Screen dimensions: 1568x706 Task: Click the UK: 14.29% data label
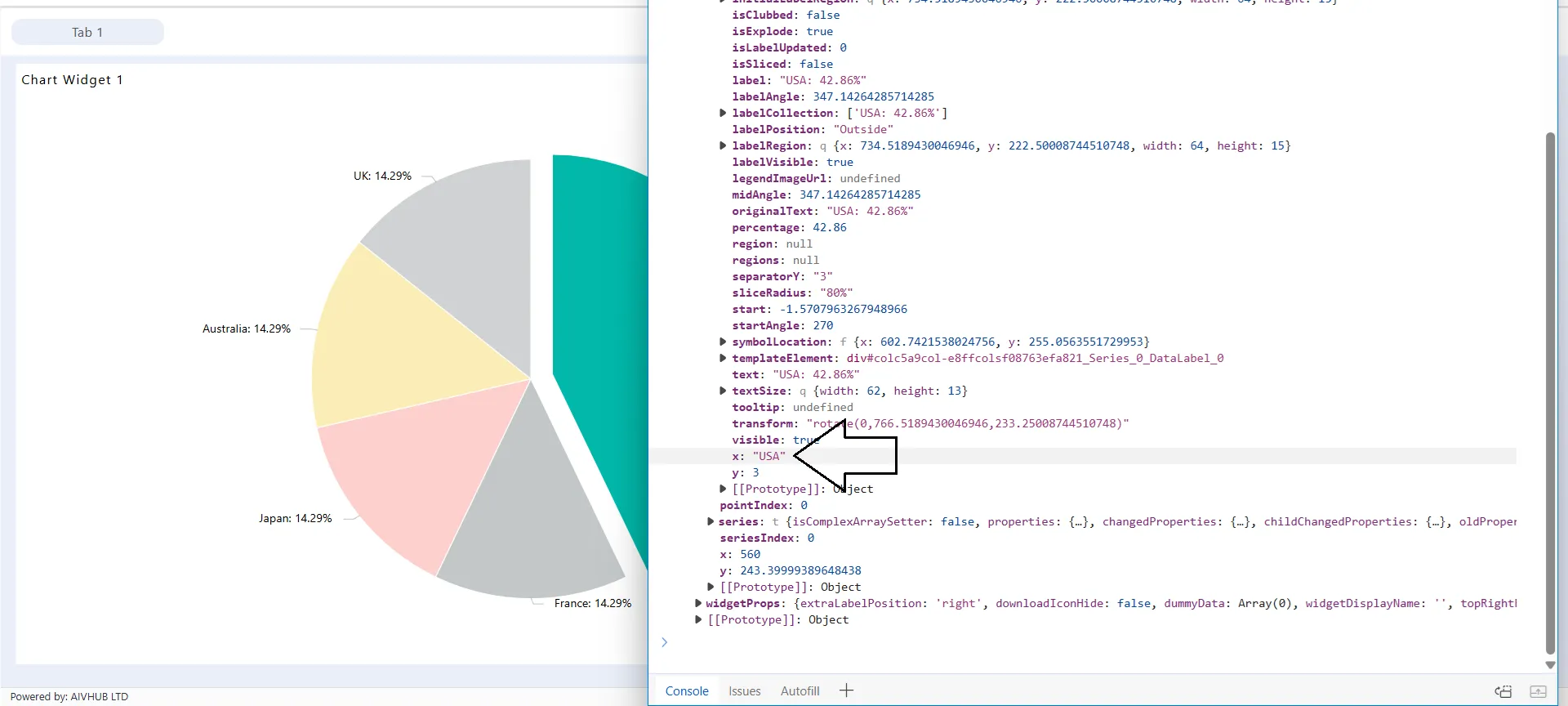pyautogui.click(x=382, y=176)
